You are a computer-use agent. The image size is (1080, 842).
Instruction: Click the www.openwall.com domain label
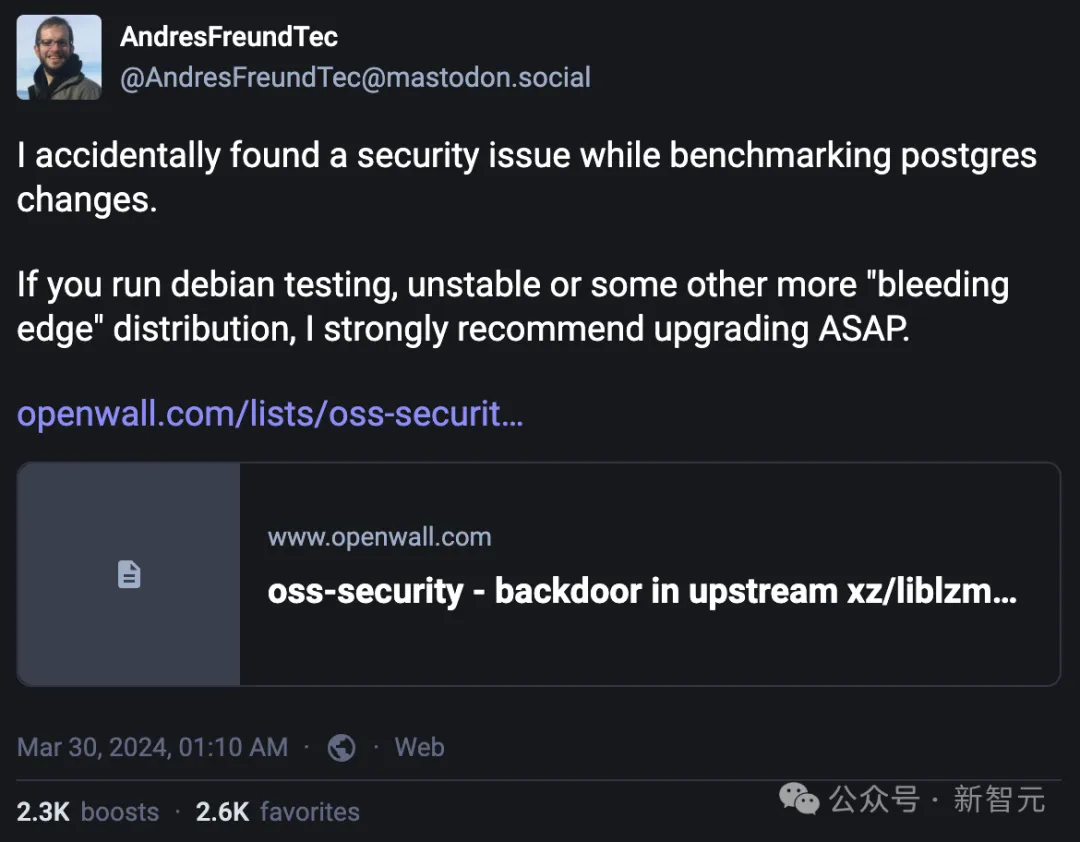[x=379, y=537]
